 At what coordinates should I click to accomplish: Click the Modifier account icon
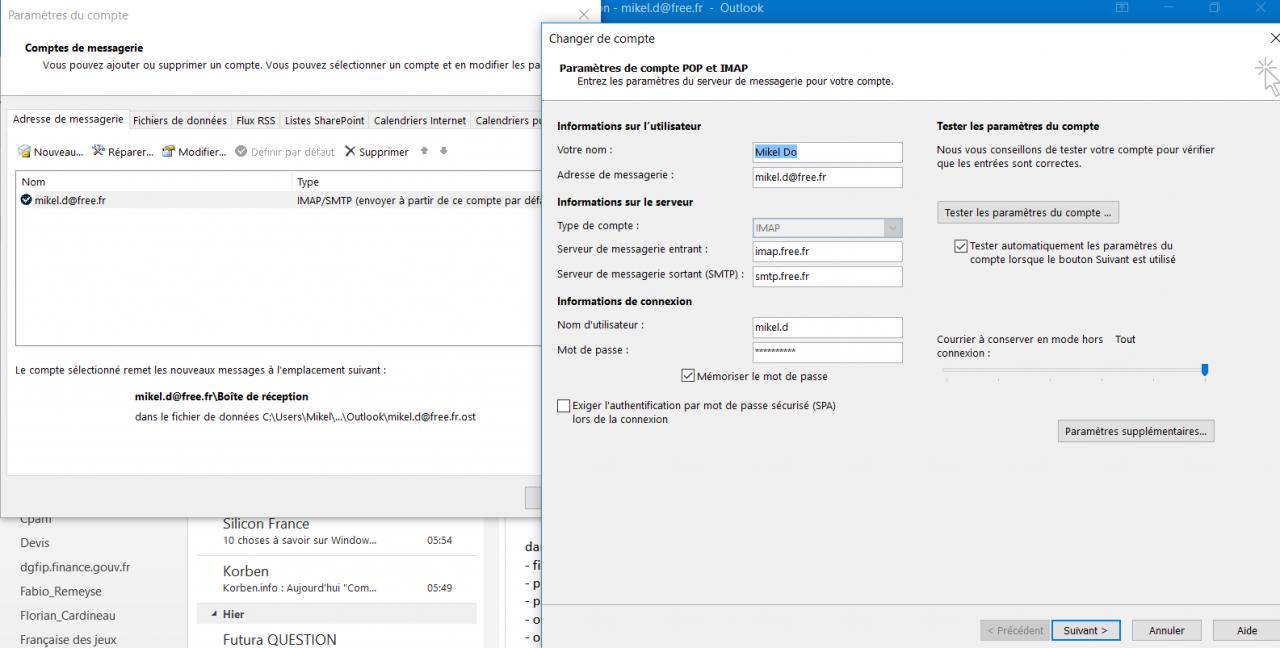pos(169,152)
